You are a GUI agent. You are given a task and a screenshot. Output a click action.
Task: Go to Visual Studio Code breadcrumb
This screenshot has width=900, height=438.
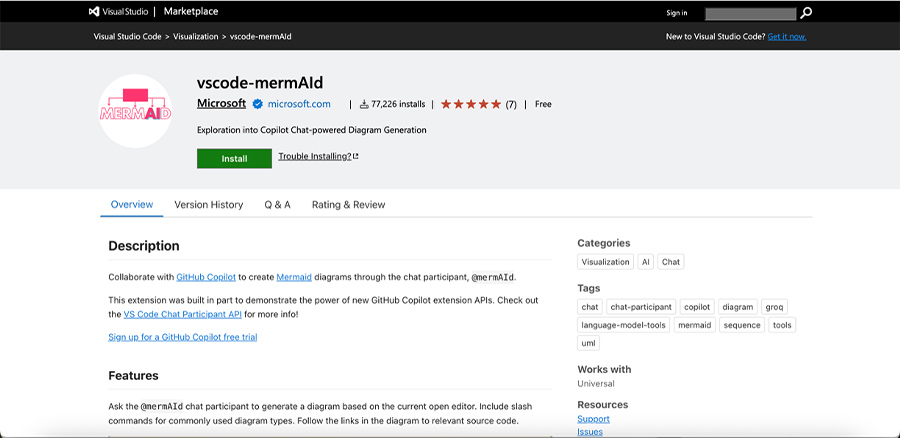127,36
